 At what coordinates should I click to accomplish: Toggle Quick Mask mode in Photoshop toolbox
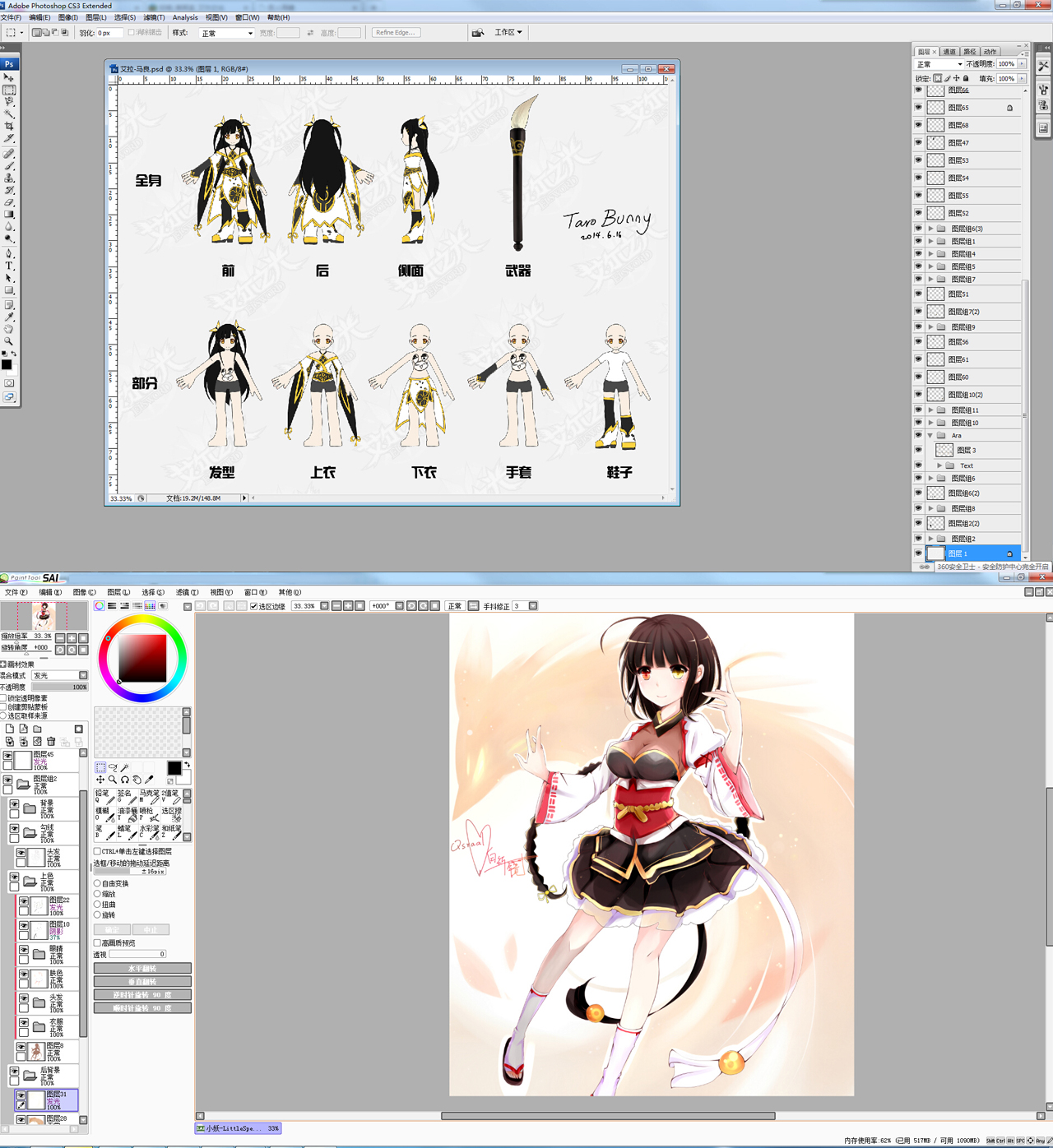(9, 382)
